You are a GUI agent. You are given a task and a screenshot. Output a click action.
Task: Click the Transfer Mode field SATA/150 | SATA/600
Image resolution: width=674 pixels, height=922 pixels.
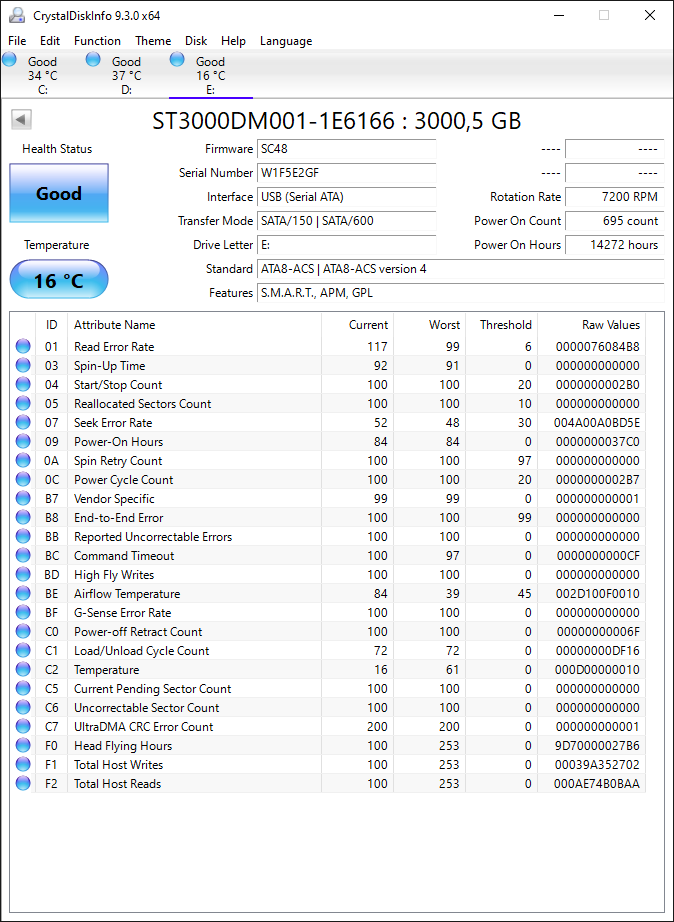[x=346, y=221]
